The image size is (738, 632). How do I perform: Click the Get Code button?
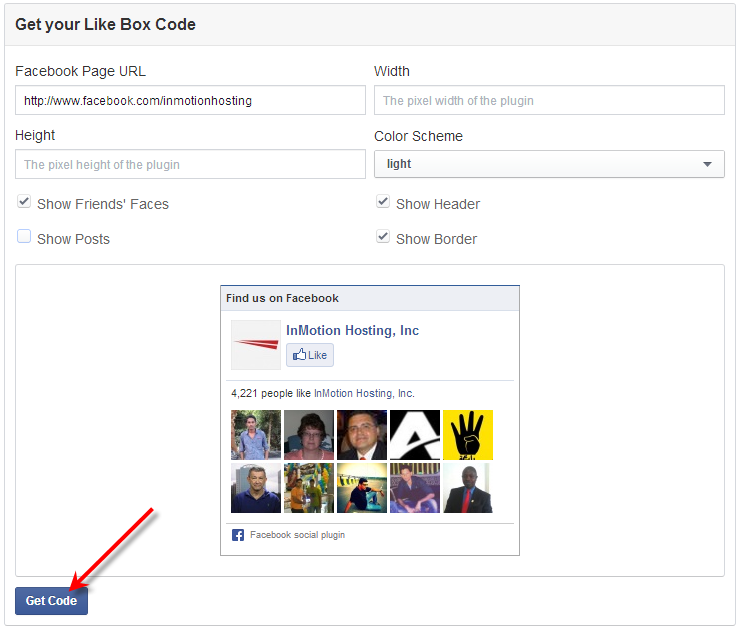(x=51, y=600)
